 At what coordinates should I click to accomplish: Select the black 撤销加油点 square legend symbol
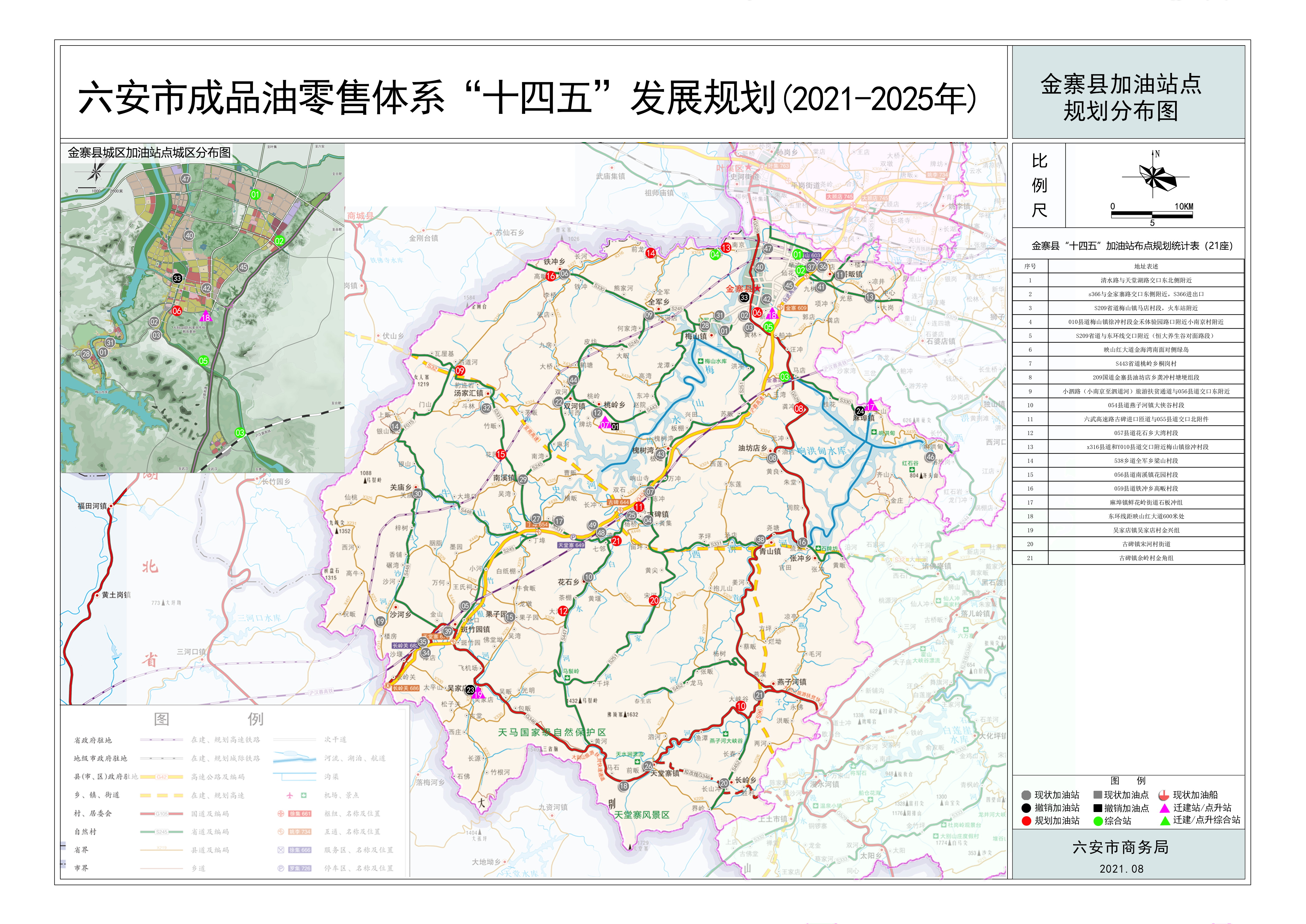(1098, 807)
